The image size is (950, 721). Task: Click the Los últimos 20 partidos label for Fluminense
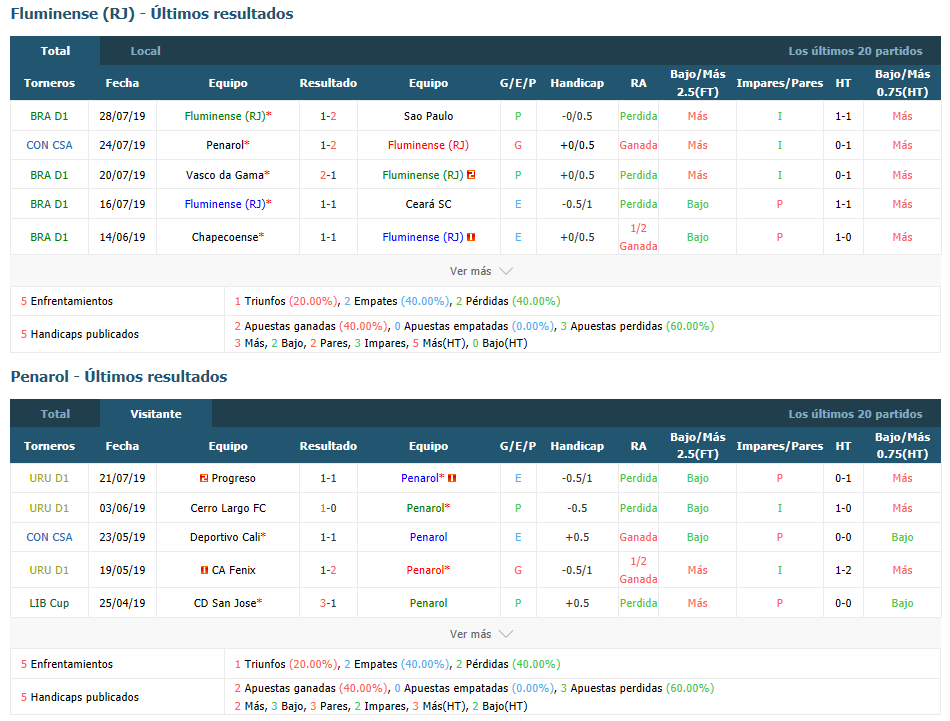pyautogui.click(x=855, y=51)
